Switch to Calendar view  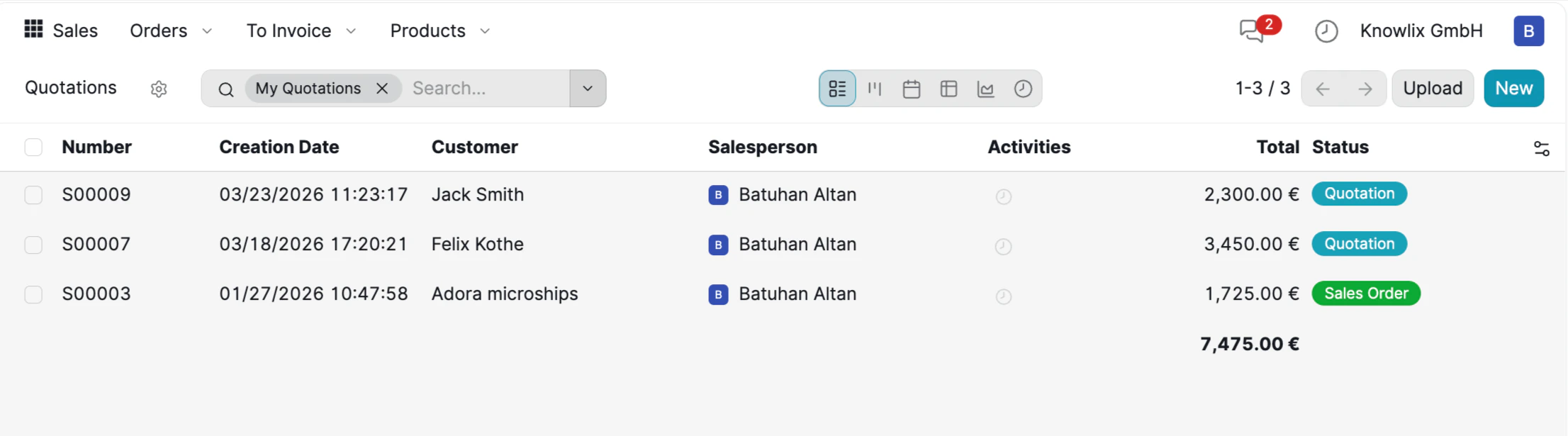(912, 89)
